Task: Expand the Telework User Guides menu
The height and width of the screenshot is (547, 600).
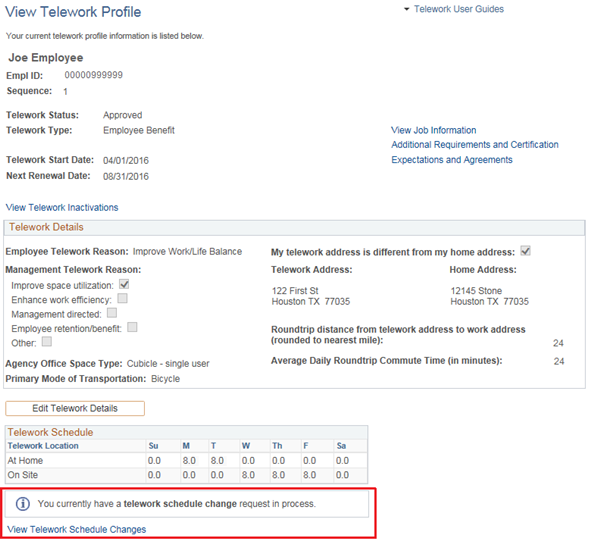Action: (x=452, y=9)
